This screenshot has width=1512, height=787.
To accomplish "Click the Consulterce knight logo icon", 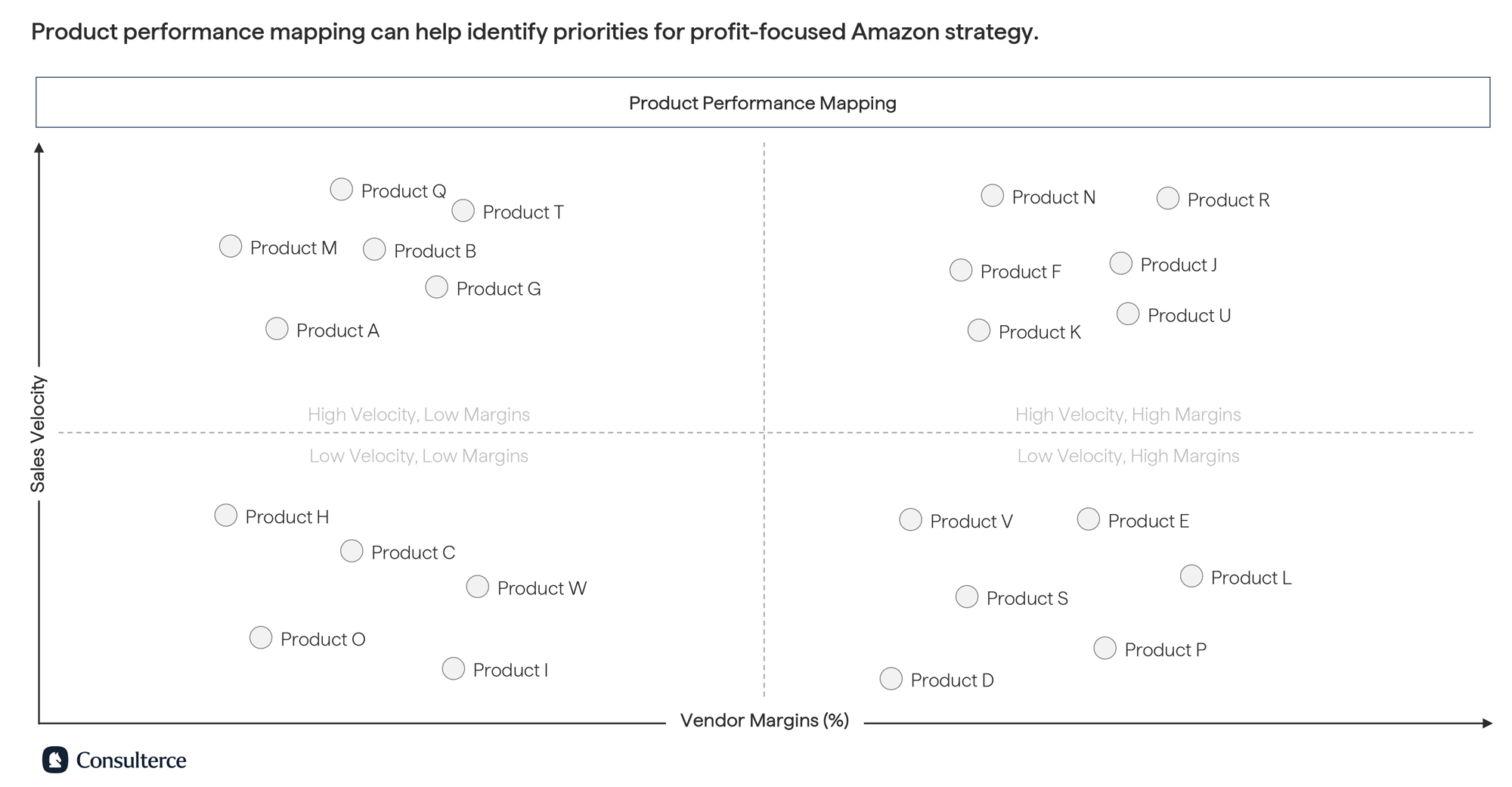I will (x=55, y=760).
